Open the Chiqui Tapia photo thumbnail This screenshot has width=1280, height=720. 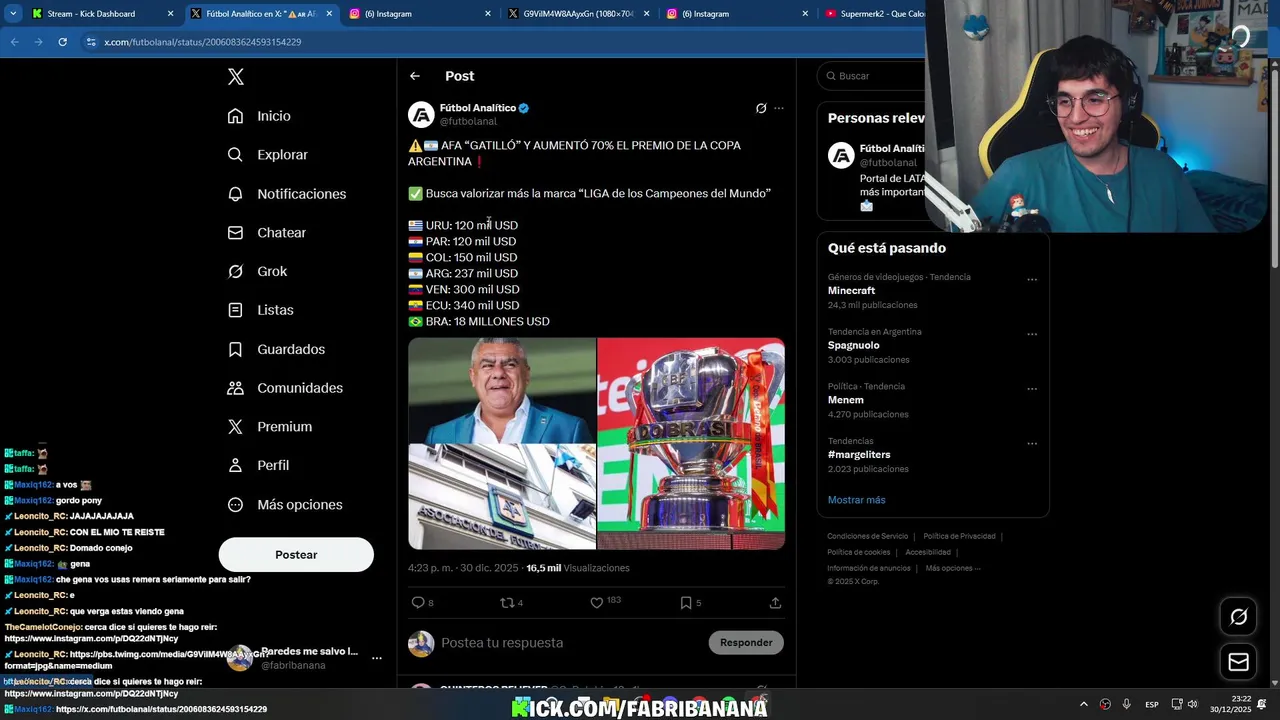click(x=502, y=390)
